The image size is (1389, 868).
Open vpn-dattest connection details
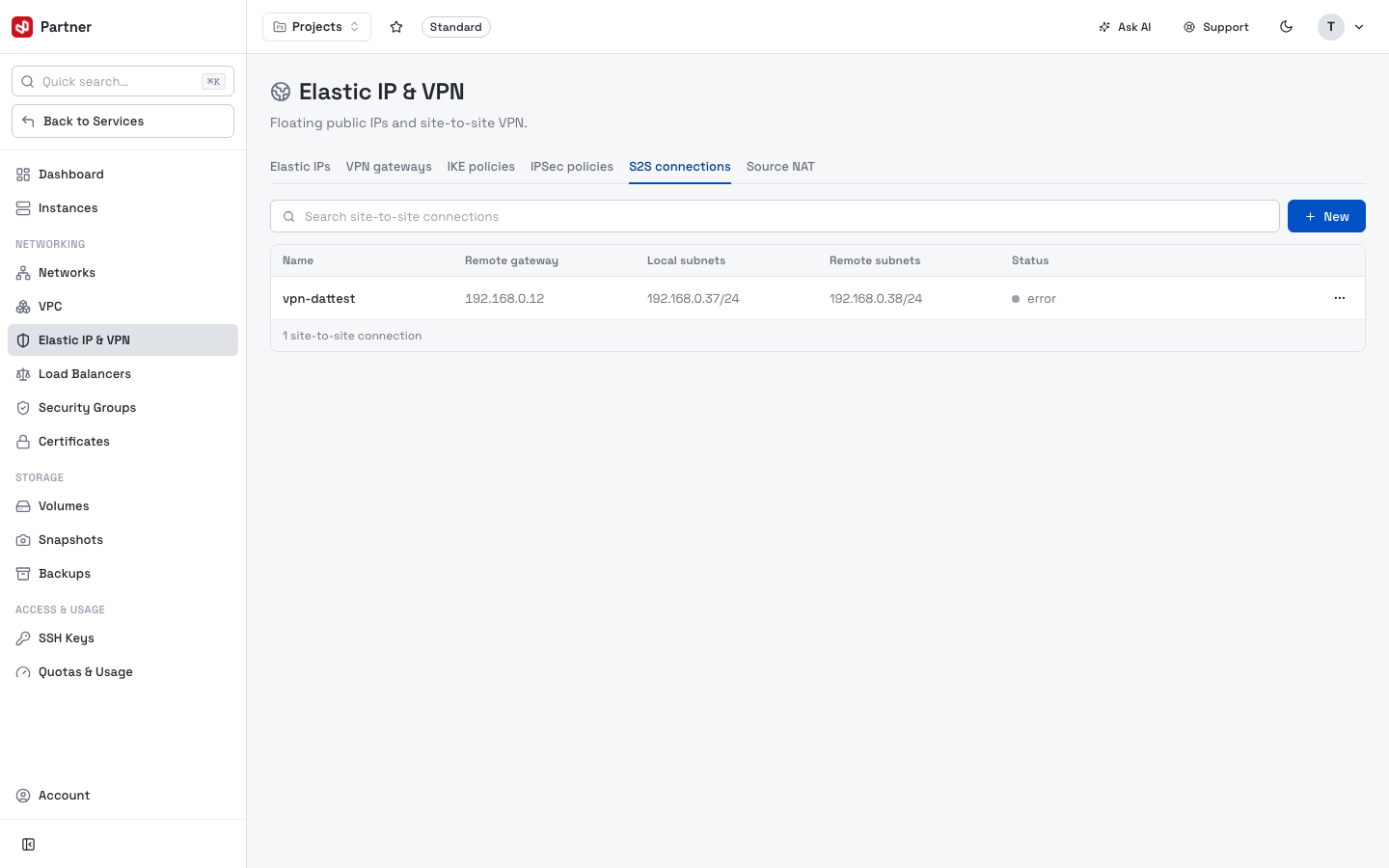pyautogui.click(x=318, y=299)
